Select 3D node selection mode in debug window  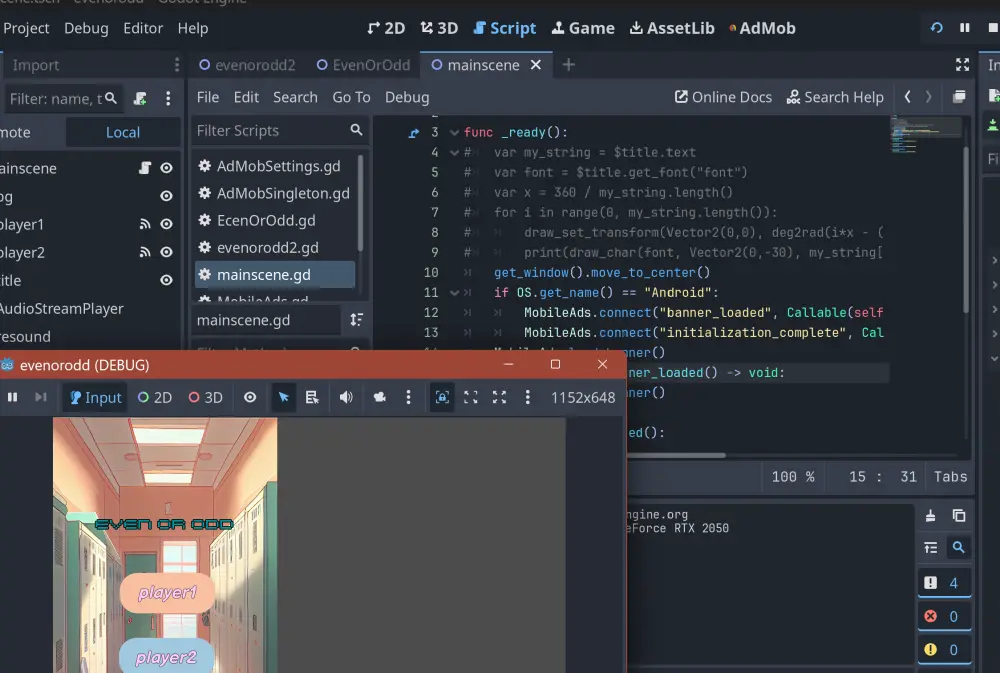[x=206, y=397]
